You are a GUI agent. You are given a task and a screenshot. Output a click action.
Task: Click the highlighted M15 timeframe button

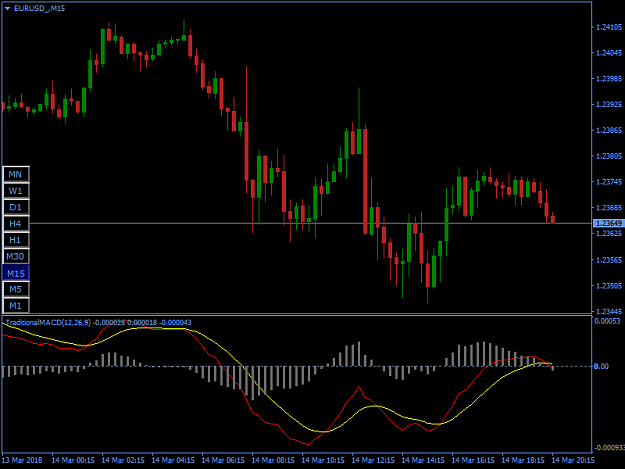tap(16, 273)
